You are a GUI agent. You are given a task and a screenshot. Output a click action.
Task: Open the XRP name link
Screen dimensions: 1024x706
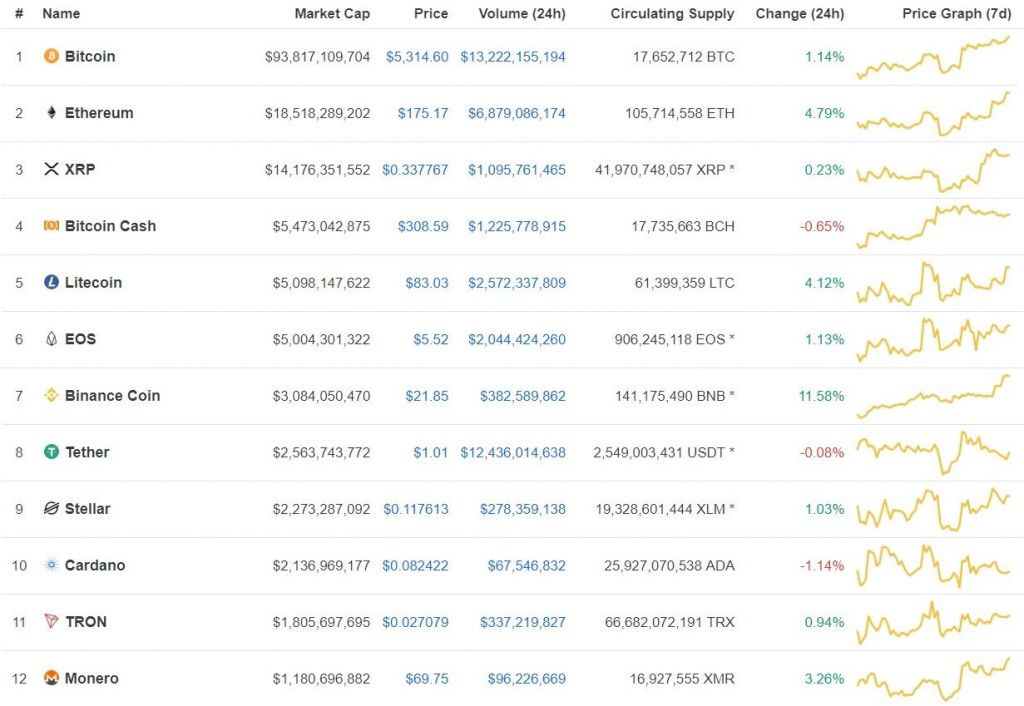[80, 169]
